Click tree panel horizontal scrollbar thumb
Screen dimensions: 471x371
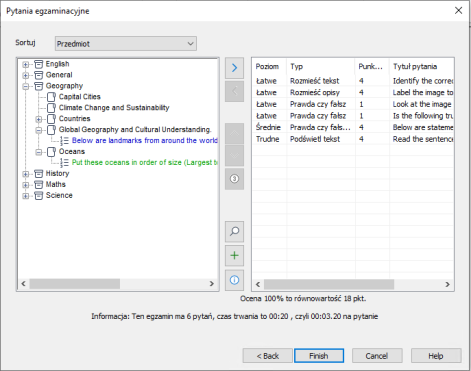tap(75, 284)
